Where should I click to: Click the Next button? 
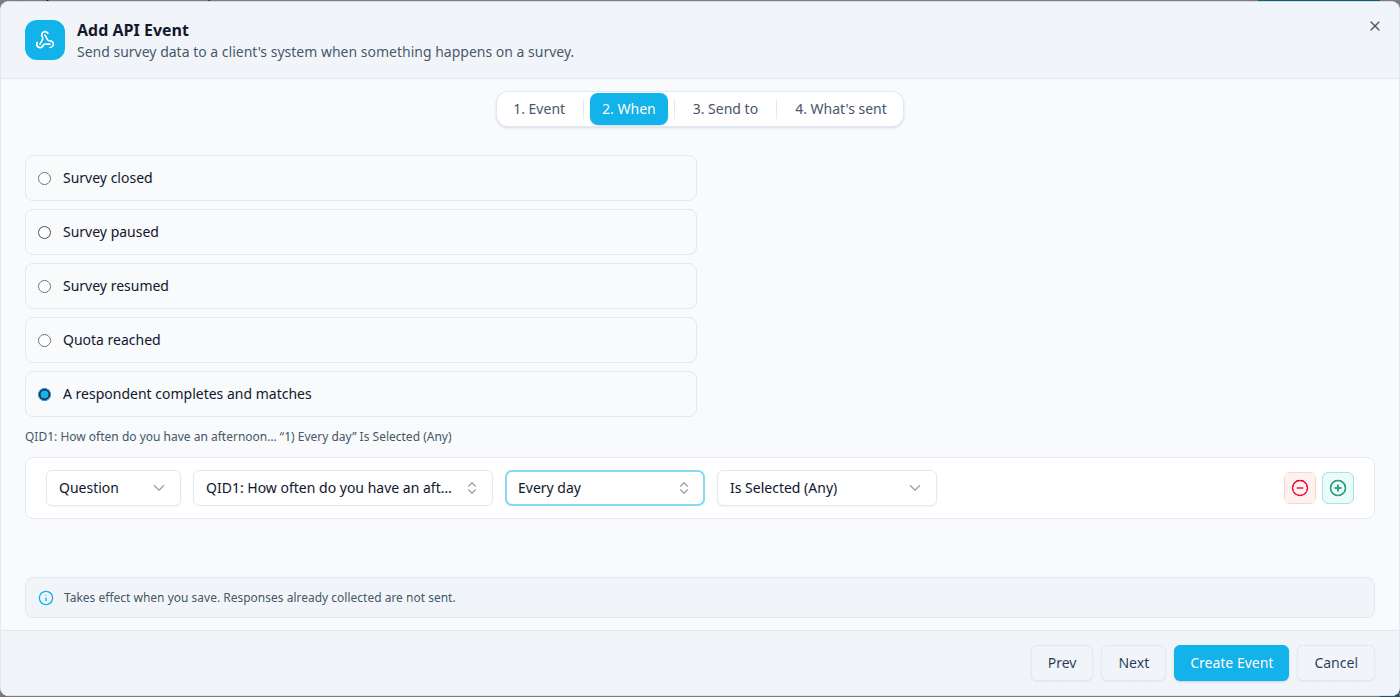point(1134,663)
